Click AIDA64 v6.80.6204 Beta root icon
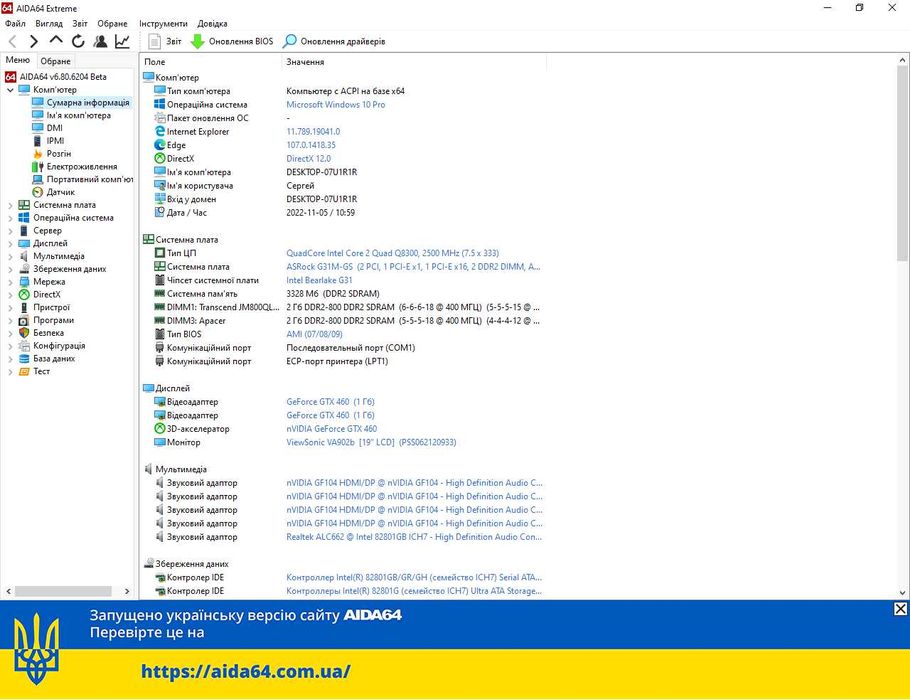 [x=10, y=77]
